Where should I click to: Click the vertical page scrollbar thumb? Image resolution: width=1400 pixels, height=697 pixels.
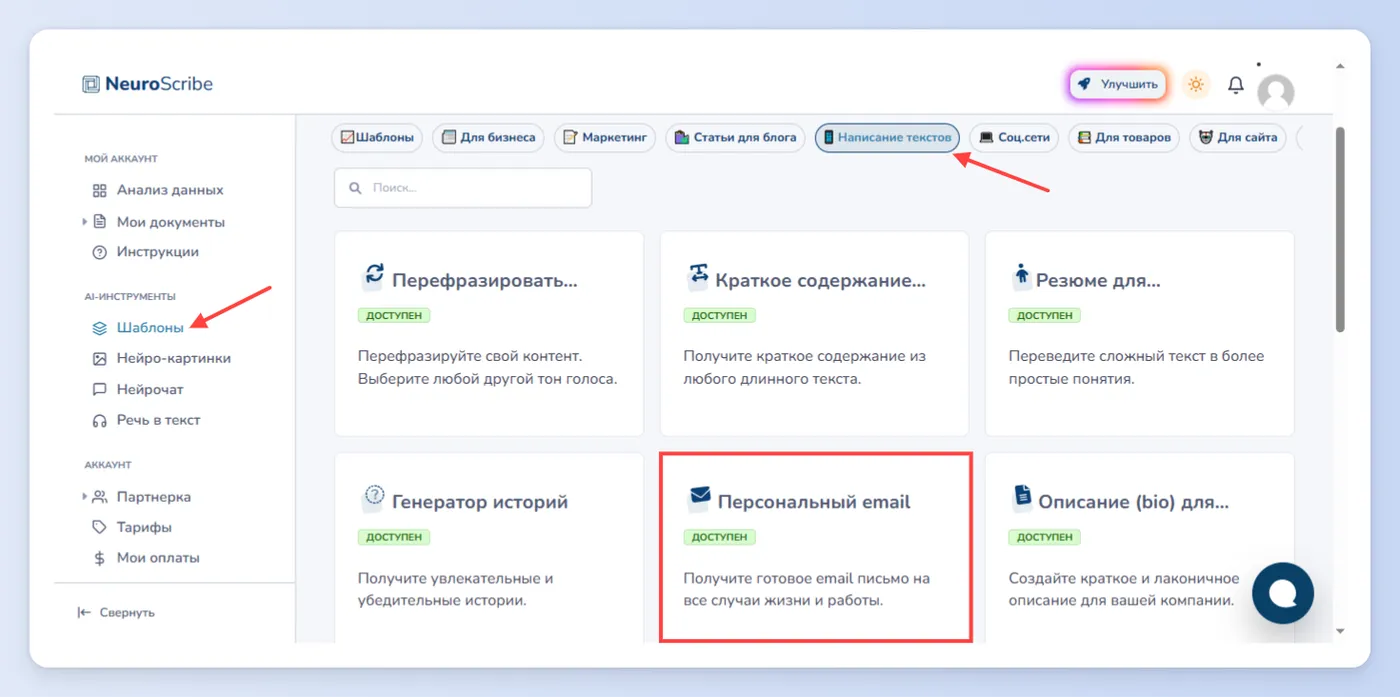pyautogui.click(x=1340, y=228)
